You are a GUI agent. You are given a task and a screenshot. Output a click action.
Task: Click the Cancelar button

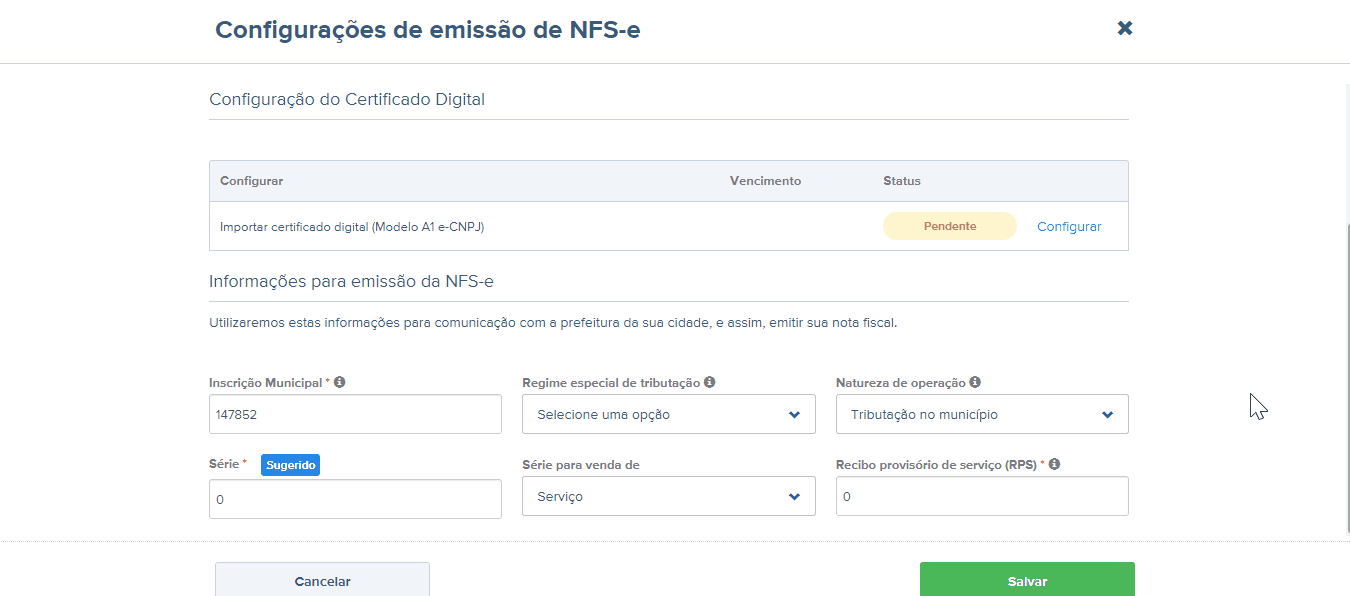(322, 580)
